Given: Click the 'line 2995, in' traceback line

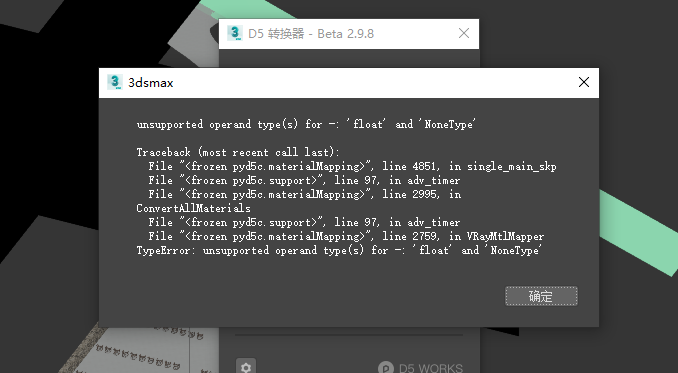Looking at the screenshot, I should click(x=305, y=194).
